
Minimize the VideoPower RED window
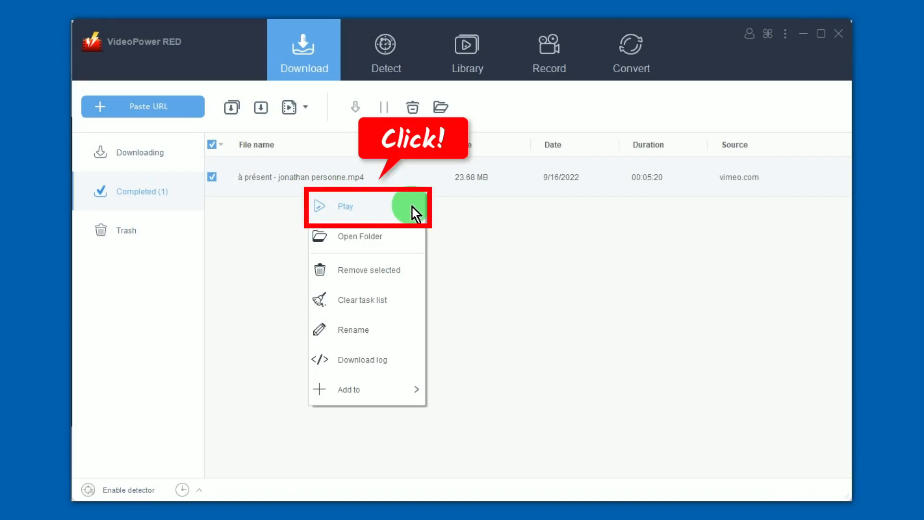pyautogui.click(x=803, y=34)
